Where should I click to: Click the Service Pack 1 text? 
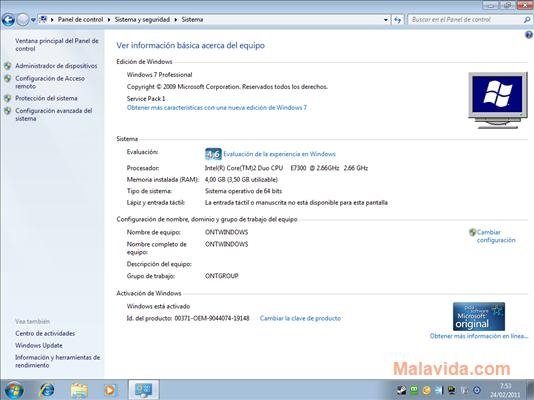pyautogui.click(x=146, y=98)
